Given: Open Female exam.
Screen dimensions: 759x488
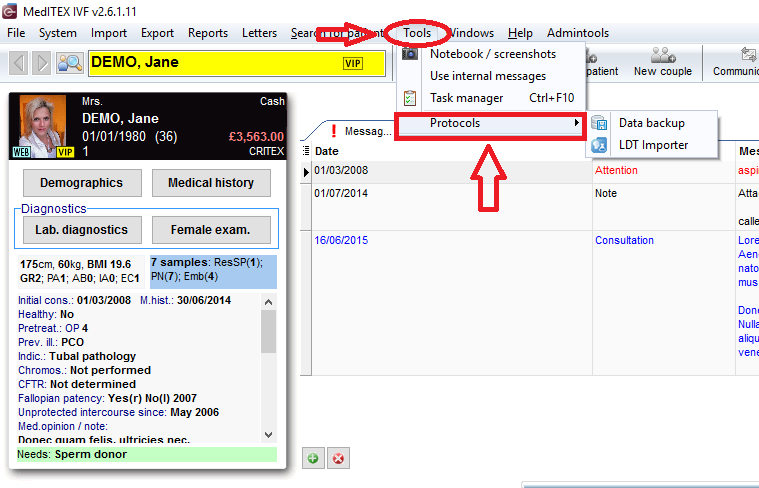Looking at the screenshot, I should [211, 230].
